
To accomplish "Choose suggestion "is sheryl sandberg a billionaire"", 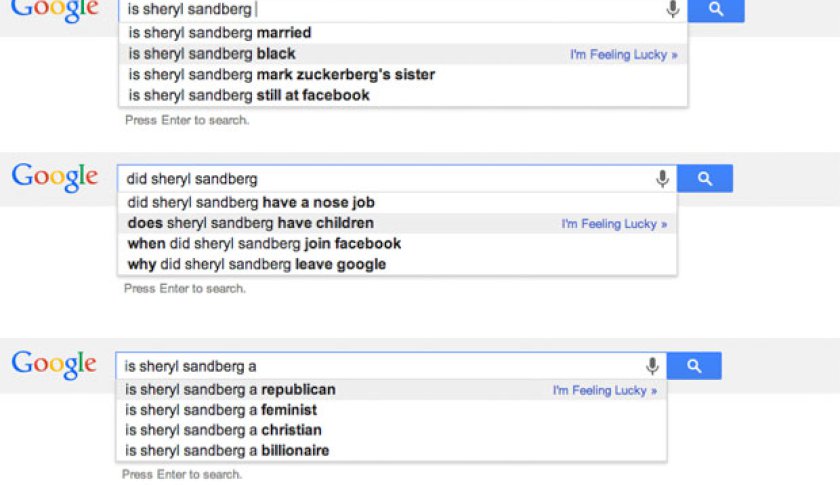I will (x=226, y=450).
